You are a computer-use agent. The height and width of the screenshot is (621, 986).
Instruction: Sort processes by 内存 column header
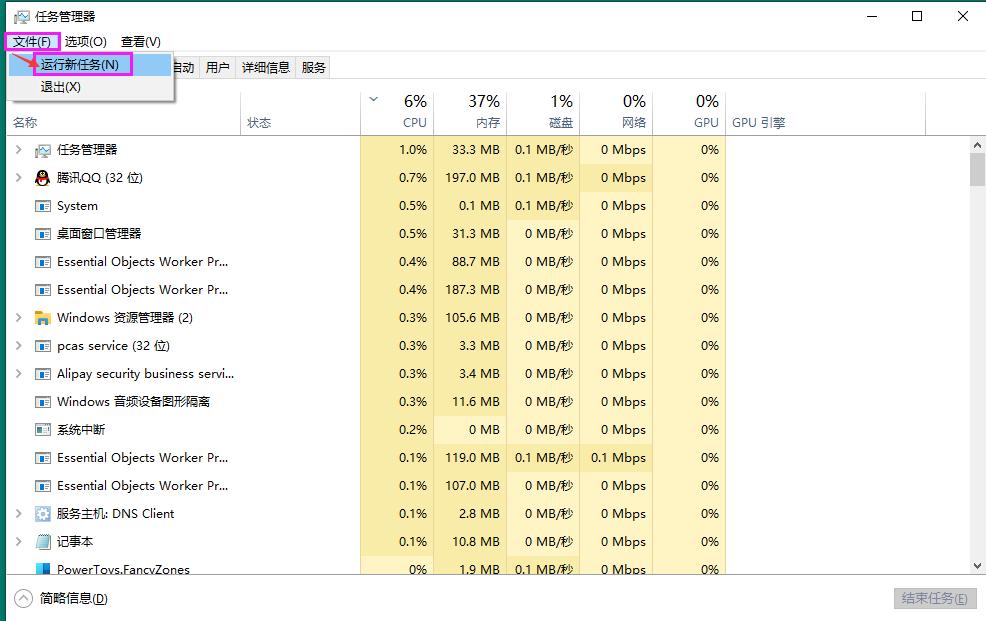[483, 112]
